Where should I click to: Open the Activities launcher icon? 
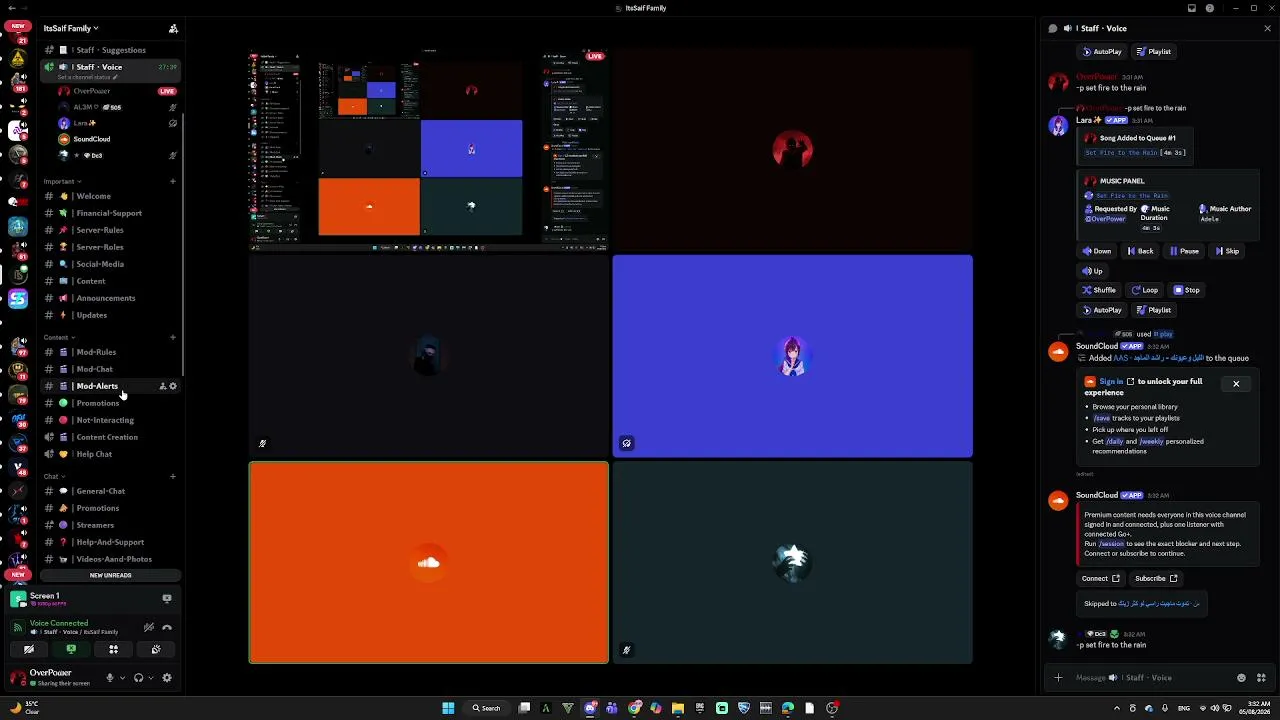tap(113, 650)
